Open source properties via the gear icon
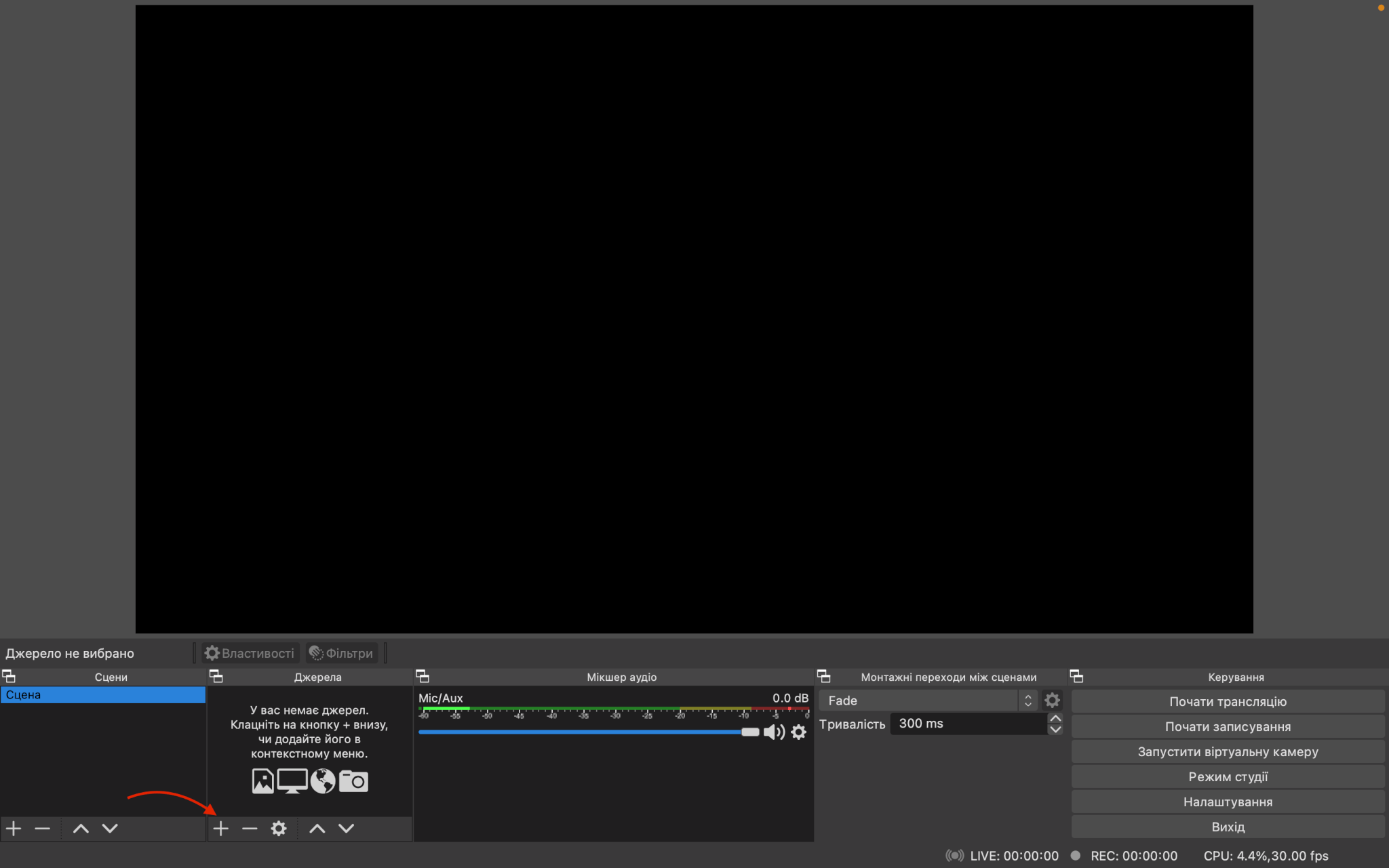This screenshot has height=868, width=1389. pos(279,828)
